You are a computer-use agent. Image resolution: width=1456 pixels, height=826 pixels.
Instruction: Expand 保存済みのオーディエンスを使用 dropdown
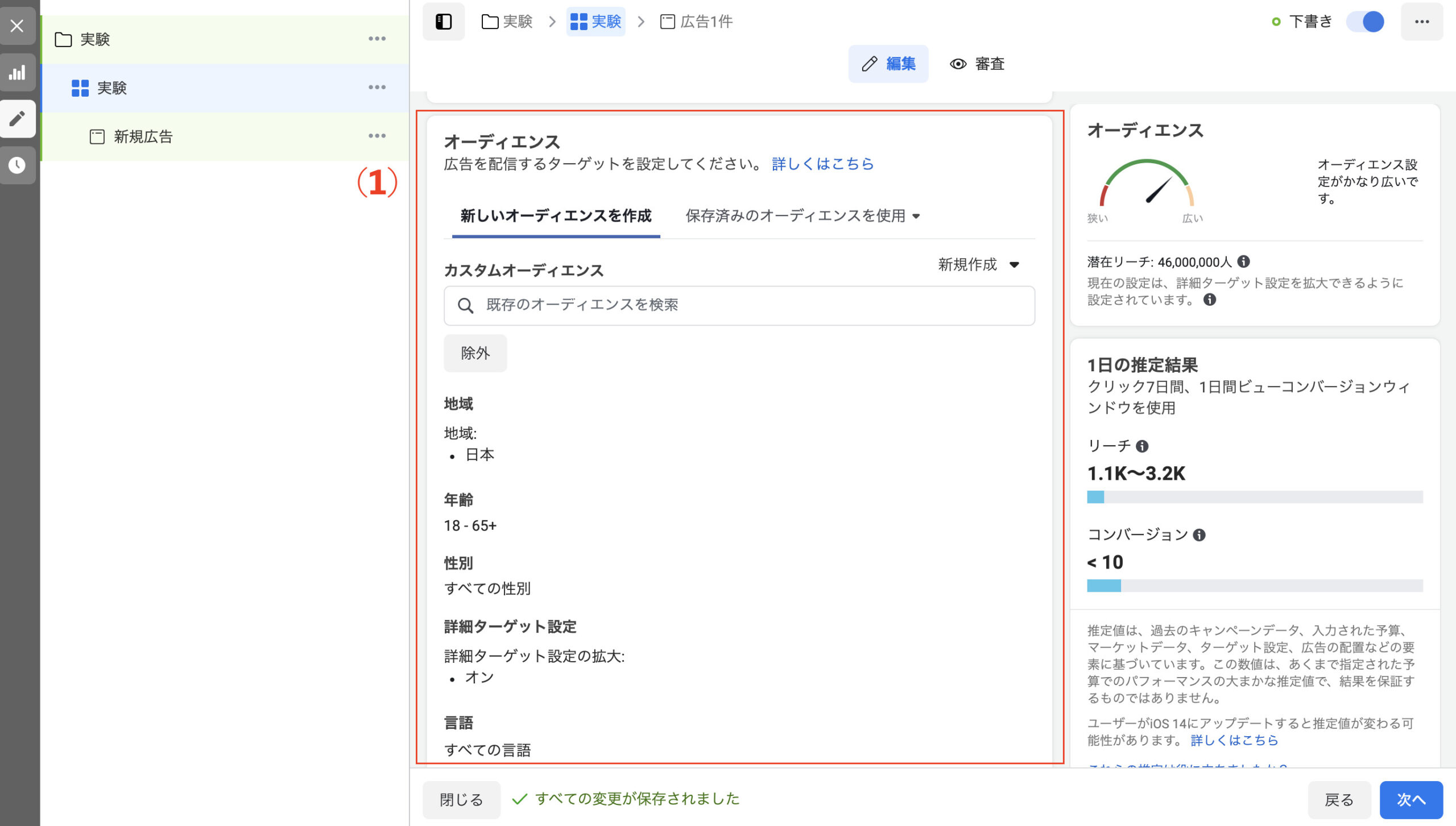[802, 216]
